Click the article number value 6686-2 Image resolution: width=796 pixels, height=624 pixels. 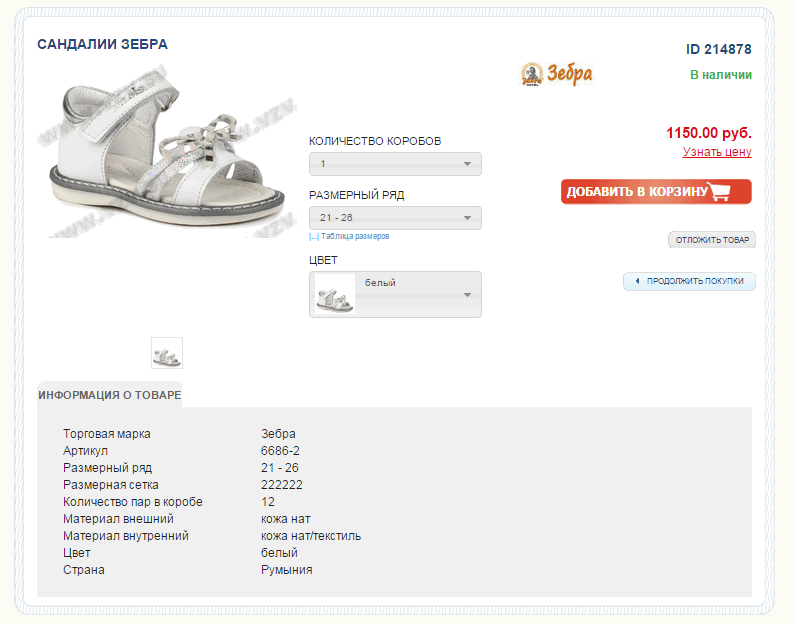coord(280,452)
